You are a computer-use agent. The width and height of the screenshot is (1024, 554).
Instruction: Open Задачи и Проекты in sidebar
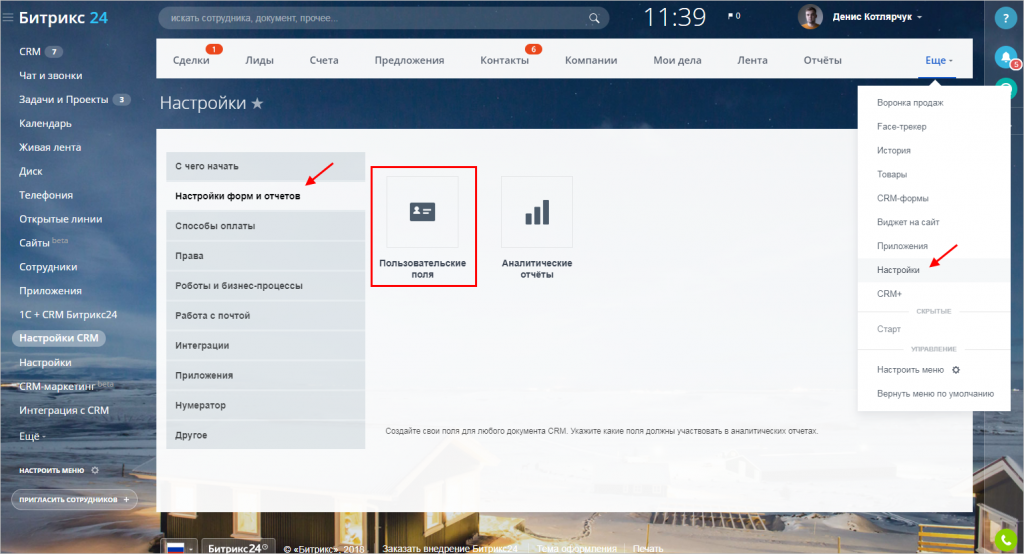(63, 99)
